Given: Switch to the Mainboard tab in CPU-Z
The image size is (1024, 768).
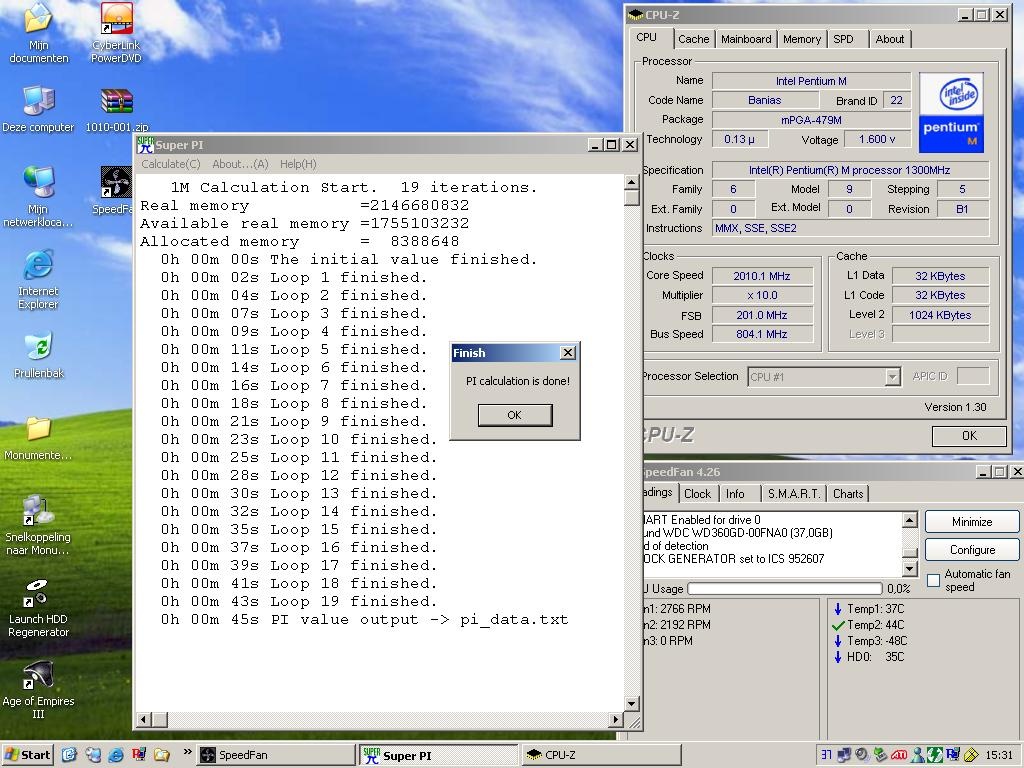Looking at the screenshot, I should pyautogui.click(x=746, y=39).
